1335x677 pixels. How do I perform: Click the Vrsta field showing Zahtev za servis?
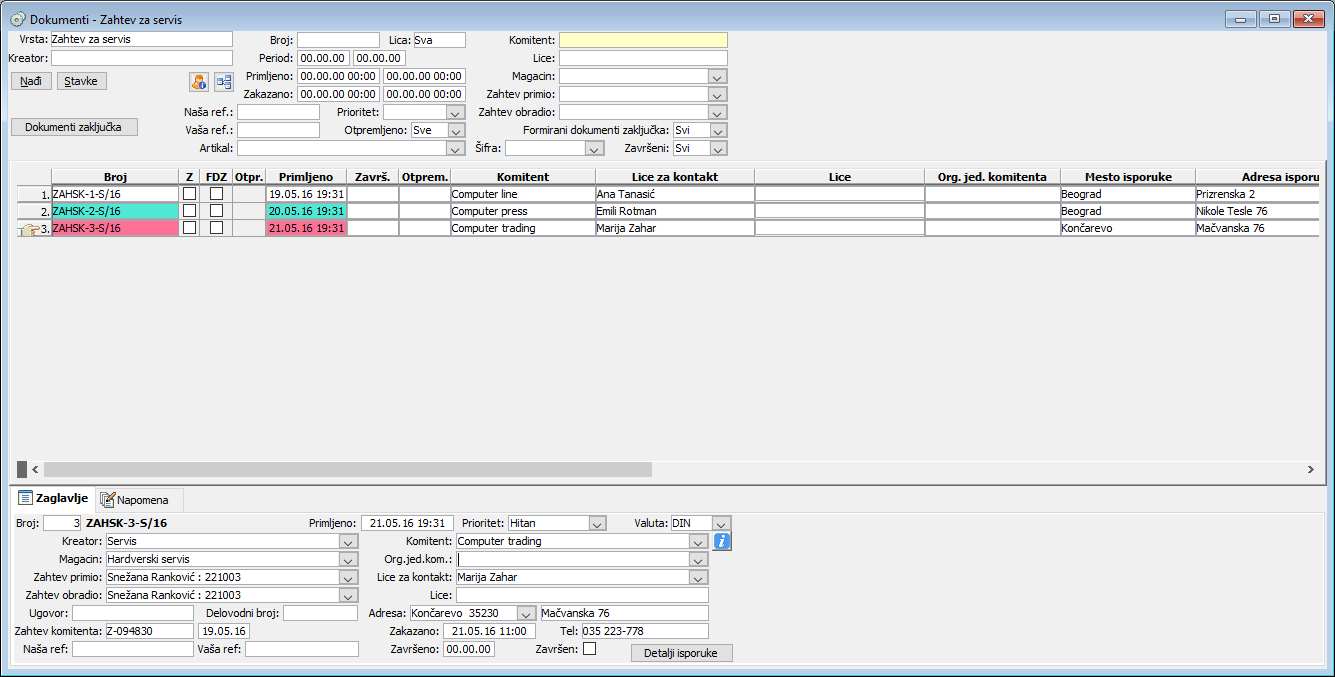[141, 40]
